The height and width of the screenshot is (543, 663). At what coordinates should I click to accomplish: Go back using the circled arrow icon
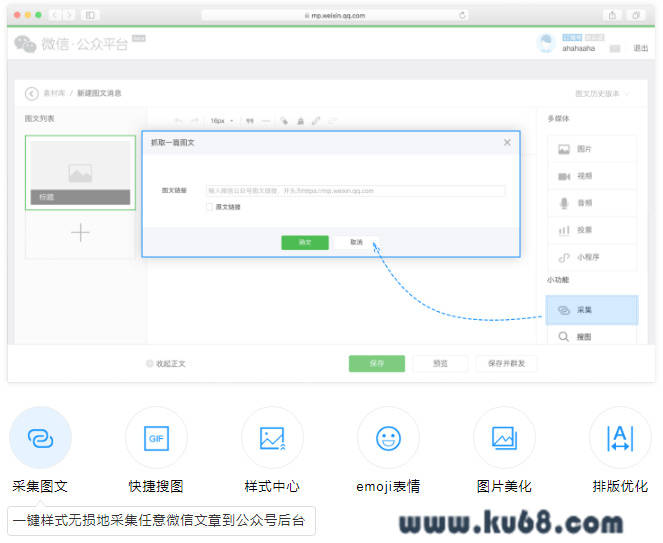pos(32,93)
